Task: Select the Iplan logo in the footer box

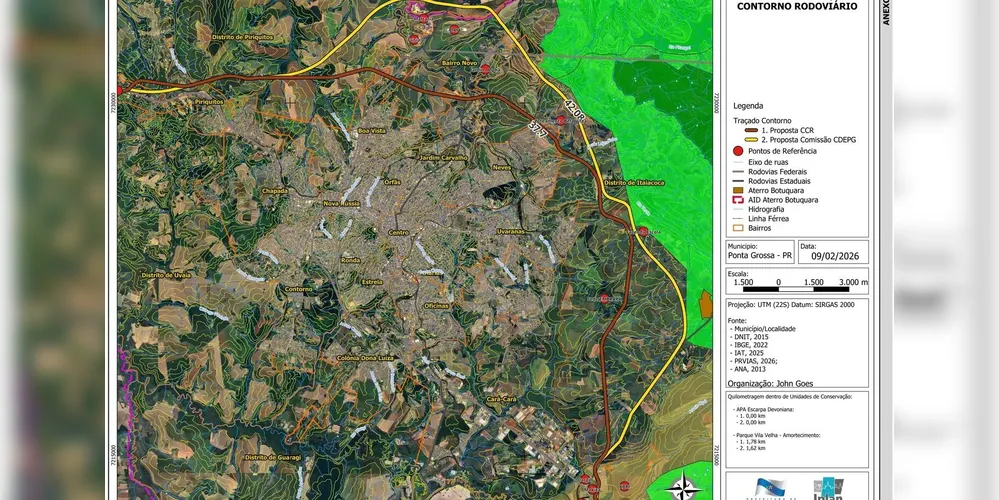Action: click(828, 489)
